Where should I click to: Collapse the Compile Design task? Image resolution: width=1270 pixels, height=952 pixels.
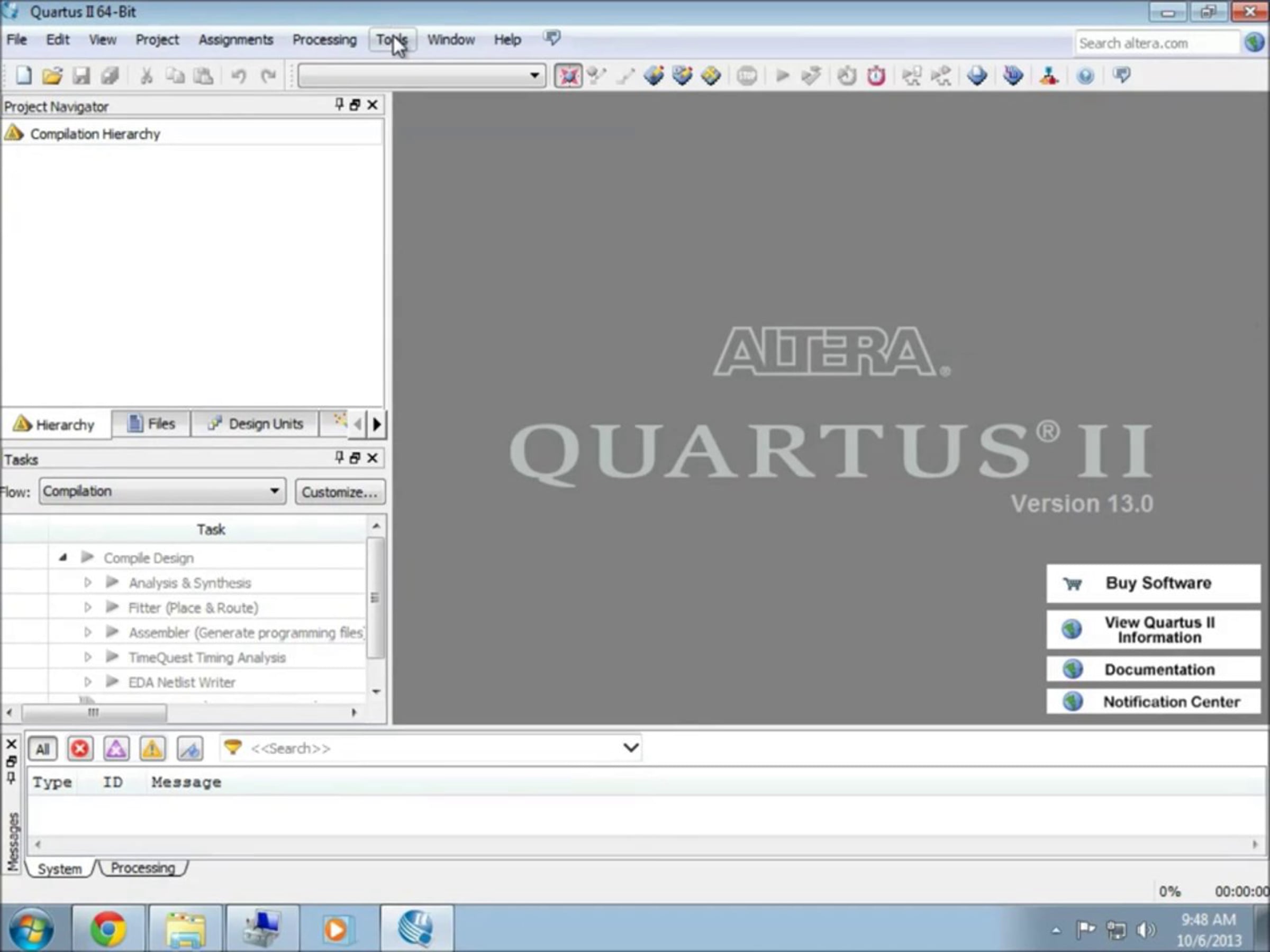pos(63,557)
